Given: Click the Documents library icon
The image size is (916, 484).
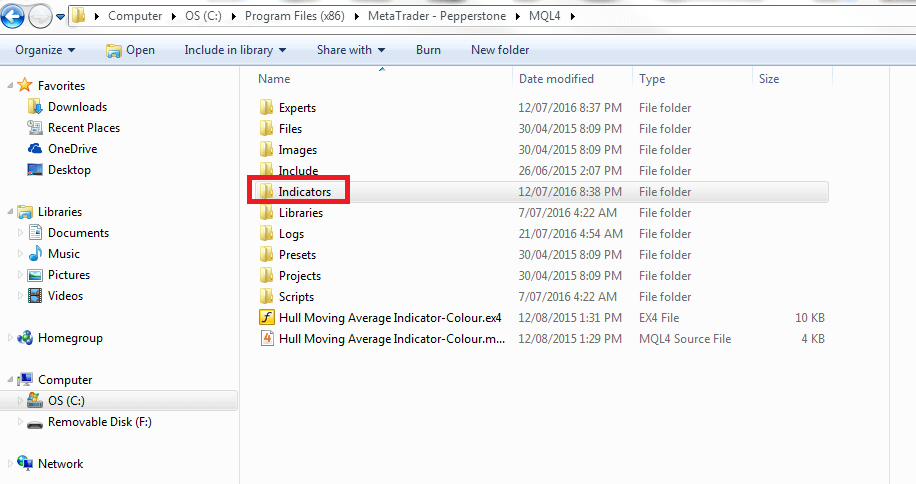Looking at the screenshot, I should click(x=35, y=232).
